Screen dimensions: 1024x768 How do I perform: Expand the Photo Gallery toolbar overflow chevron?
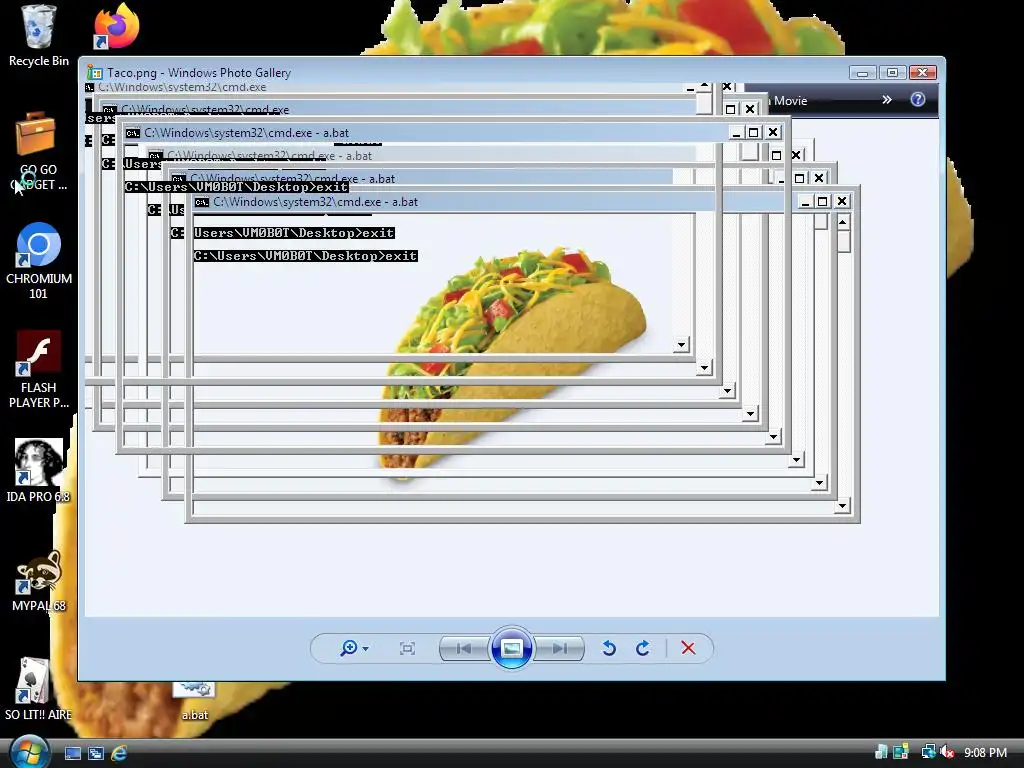[x=886, y=100]
